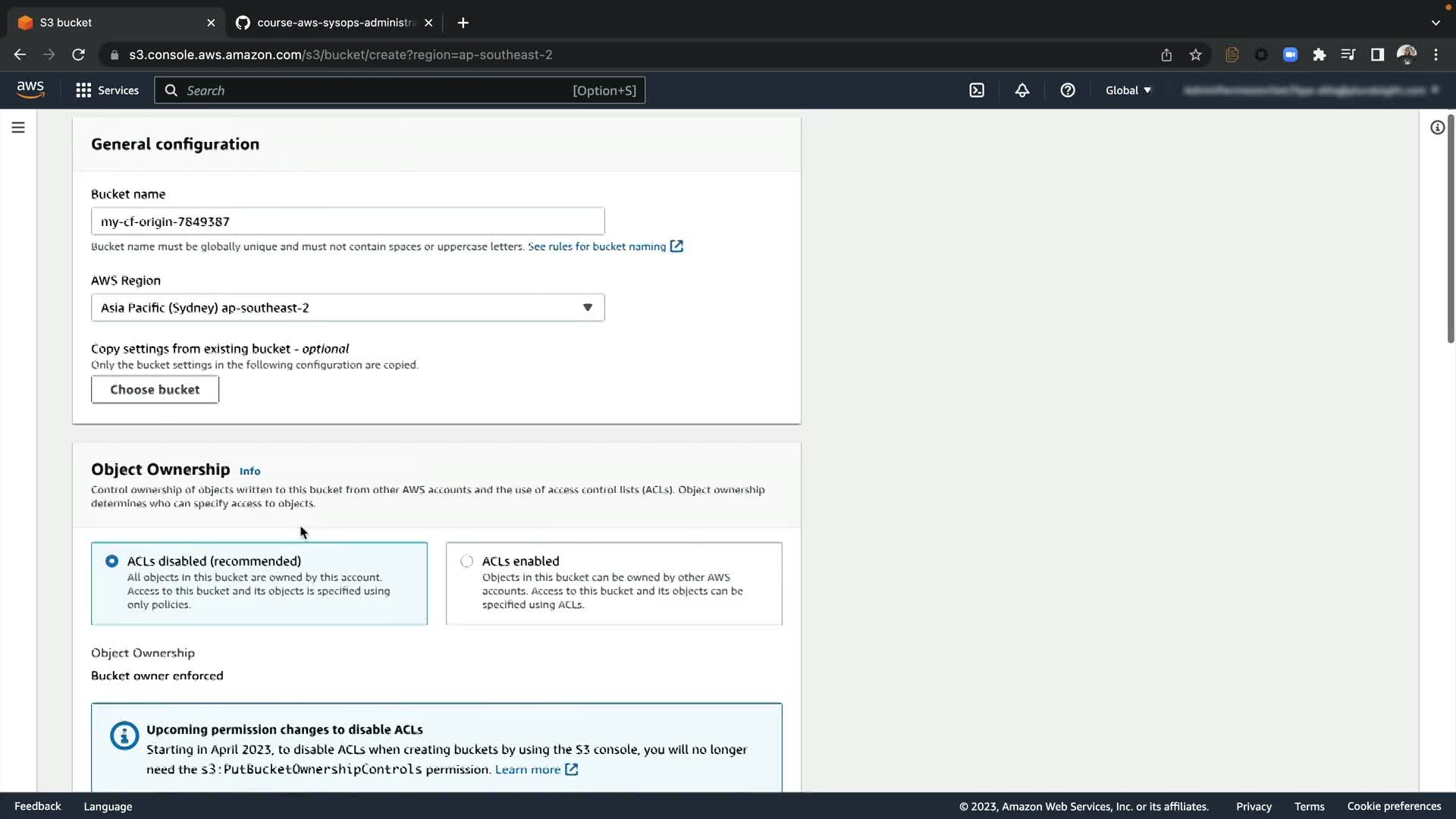The image size is (1456, 819).
Task: Open the notifications bell icon
Action: pyautogui.click(x=1022, y=90)
